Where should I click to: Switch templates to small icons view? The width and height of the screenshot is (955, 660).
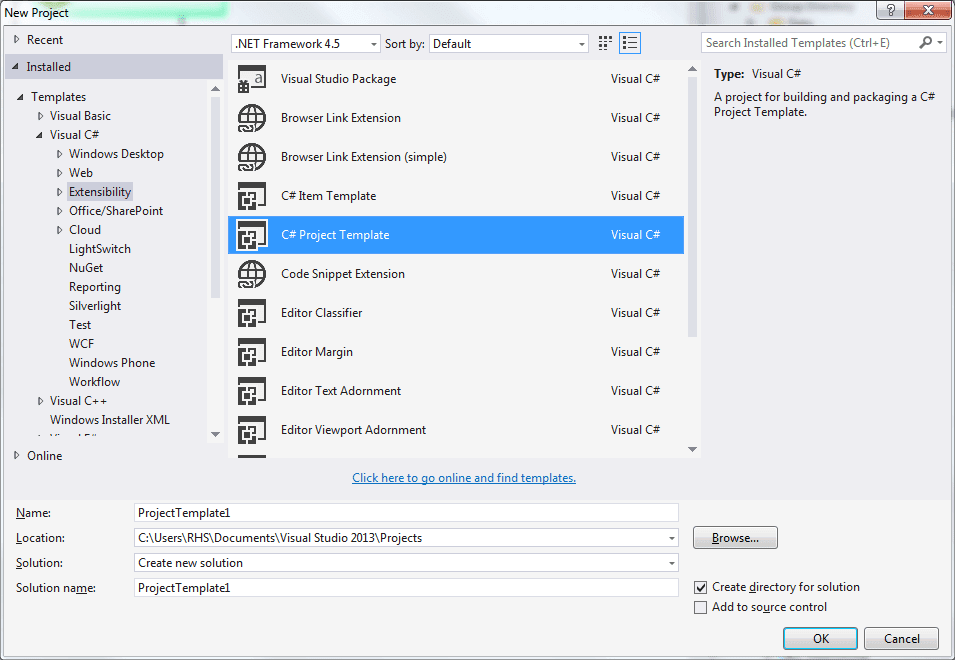point(604,42)
